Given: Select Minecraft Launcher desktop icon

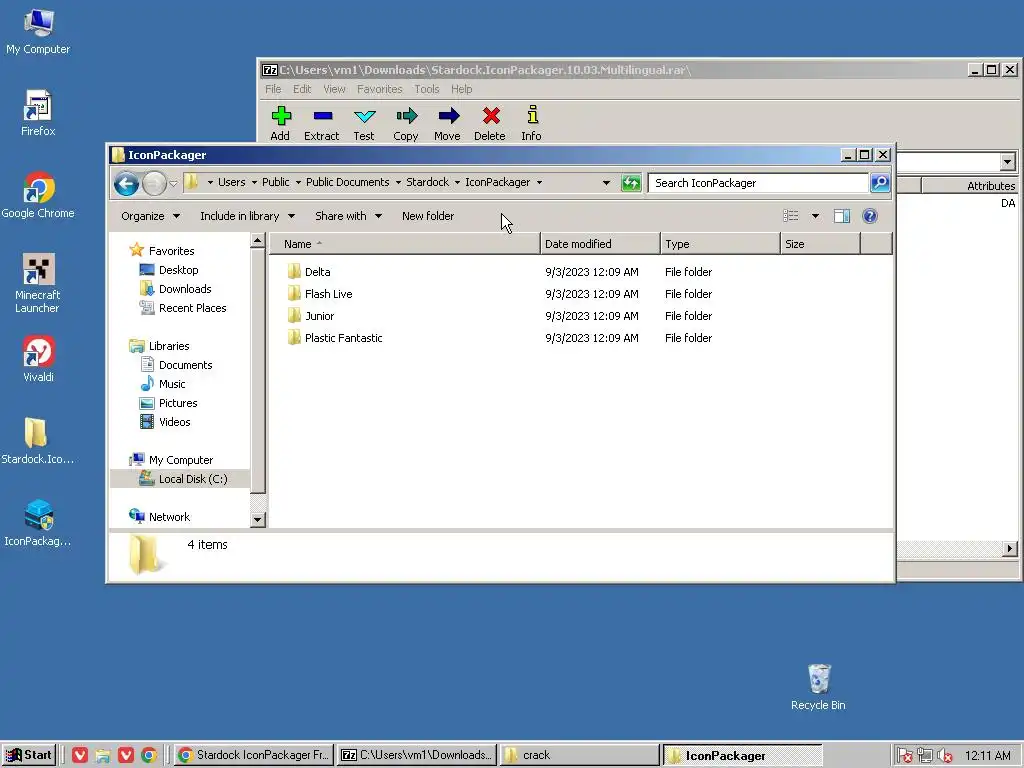Looking at the screenshot, I should pyautogui.click(x=38, y=283).
